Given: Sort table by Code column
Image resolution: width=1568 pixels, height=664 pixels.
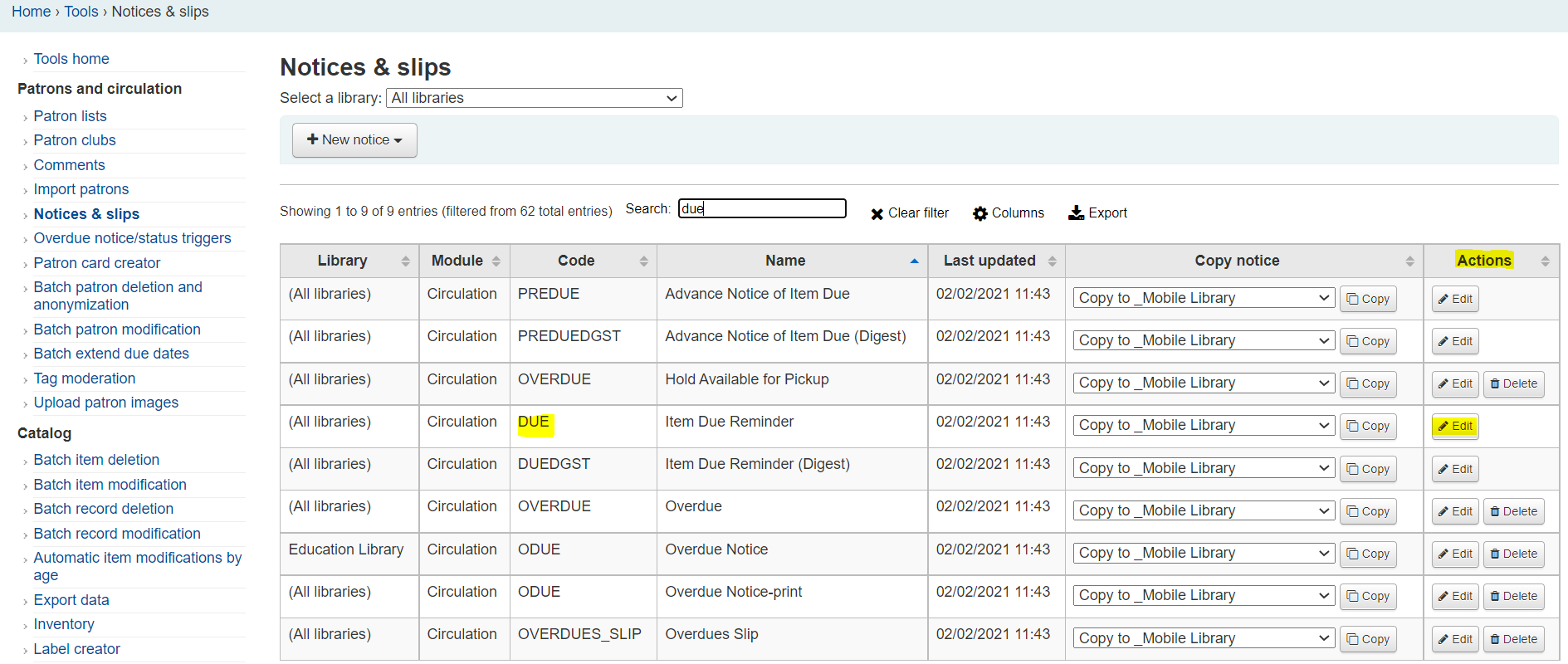Looking at the screenshot, I should tap(584, 261).
